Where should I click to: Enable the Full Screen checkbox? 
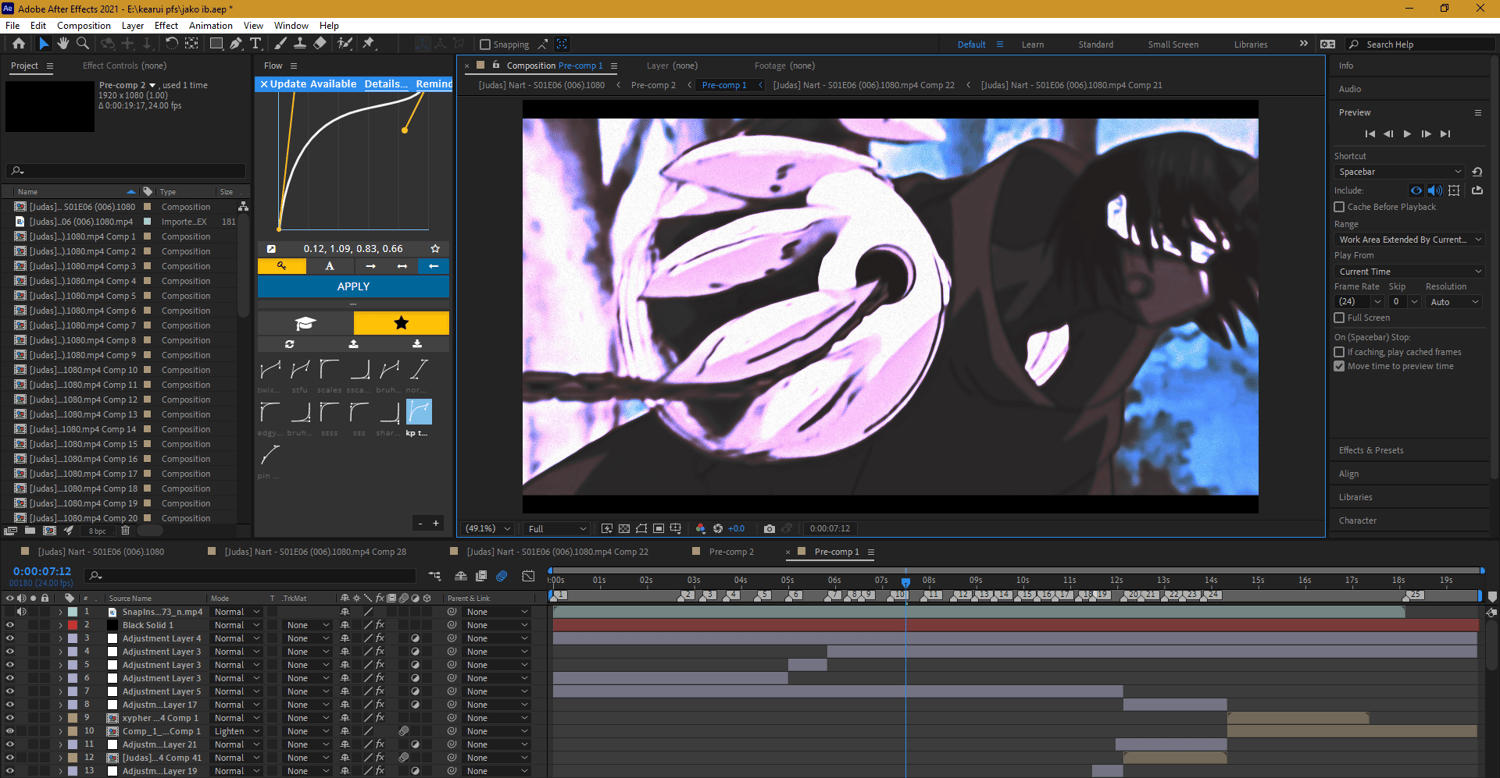(x=1339, y=318)
